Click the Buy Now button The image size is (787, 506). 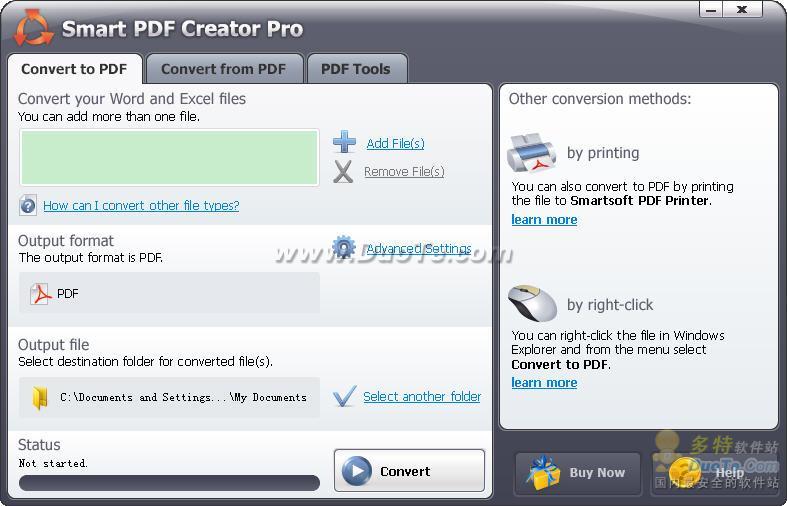pyautogui.click(x=578, y=472)
